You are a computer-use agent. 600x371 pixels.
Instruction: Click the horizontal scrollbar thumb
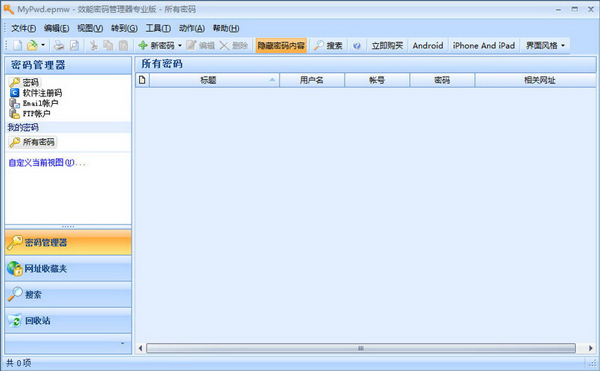[x=361, y=348]
